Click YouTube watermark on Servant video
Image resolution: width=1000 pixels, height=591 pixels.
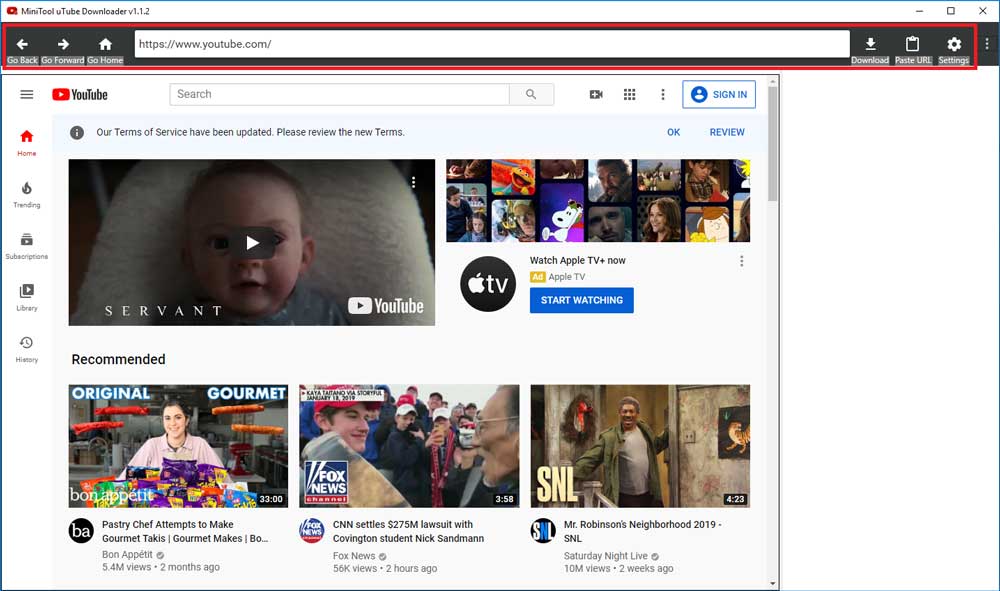(386, 306)
